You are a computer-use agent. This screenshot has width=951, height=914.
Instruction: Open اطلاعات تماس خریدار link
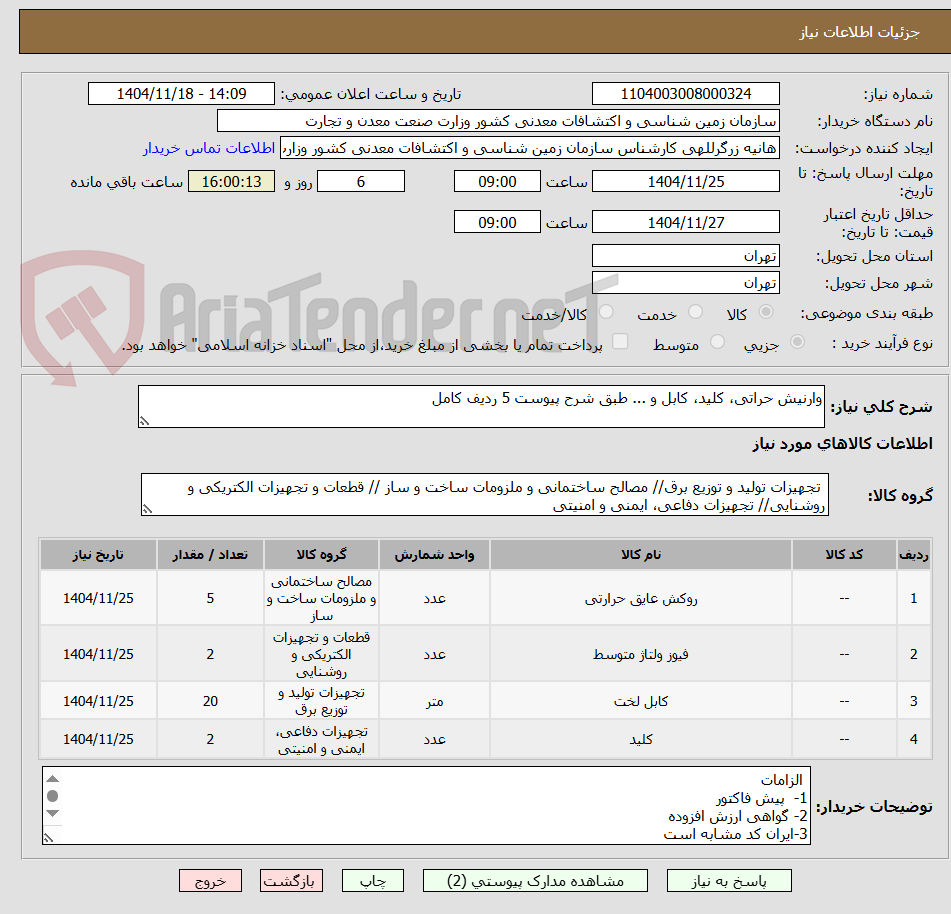tap(209, 148)
